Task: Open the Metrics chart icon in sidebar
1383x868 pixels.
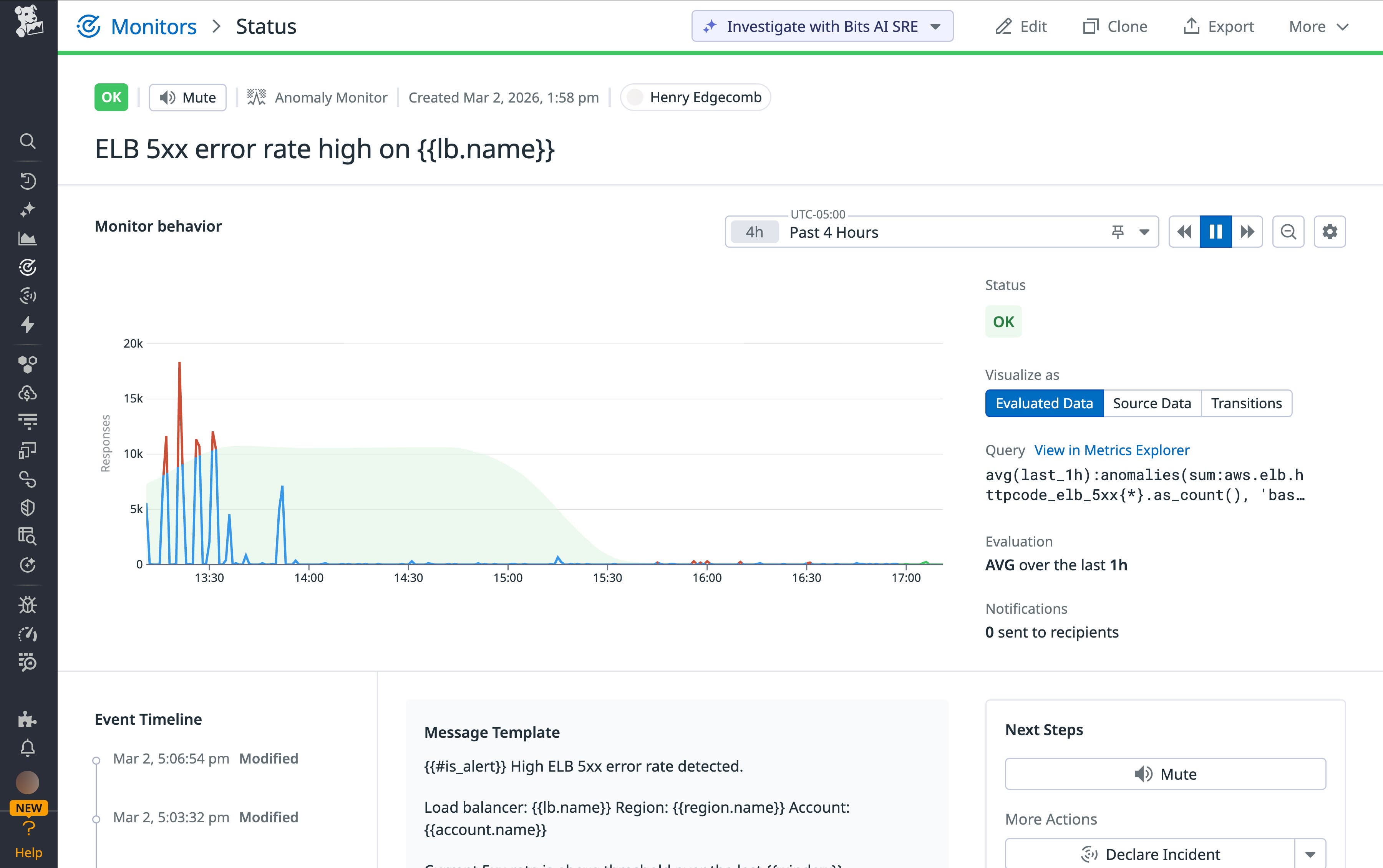Action: (x=28, y=238)
